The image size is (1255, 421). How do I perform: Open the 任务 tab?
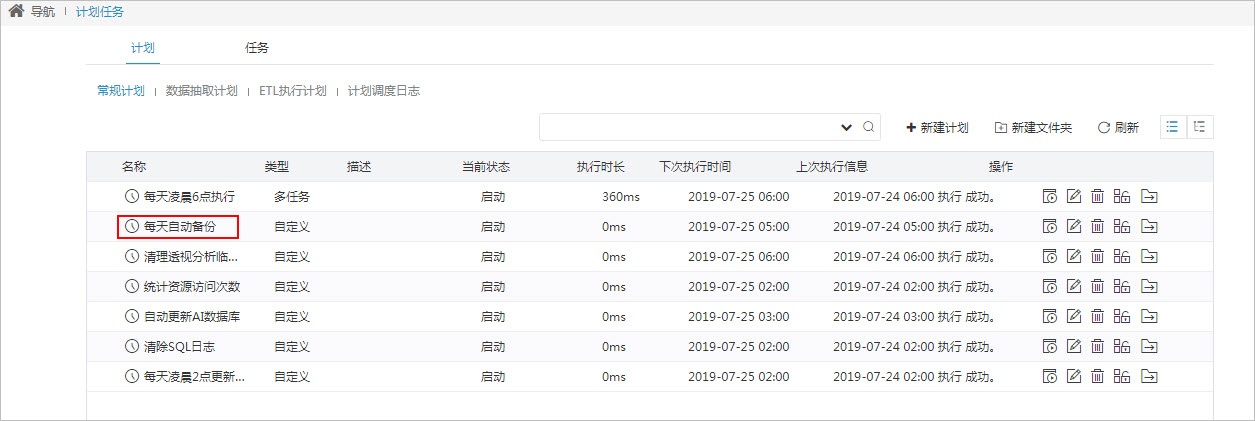pyautogui.click(x=256, y=47)
